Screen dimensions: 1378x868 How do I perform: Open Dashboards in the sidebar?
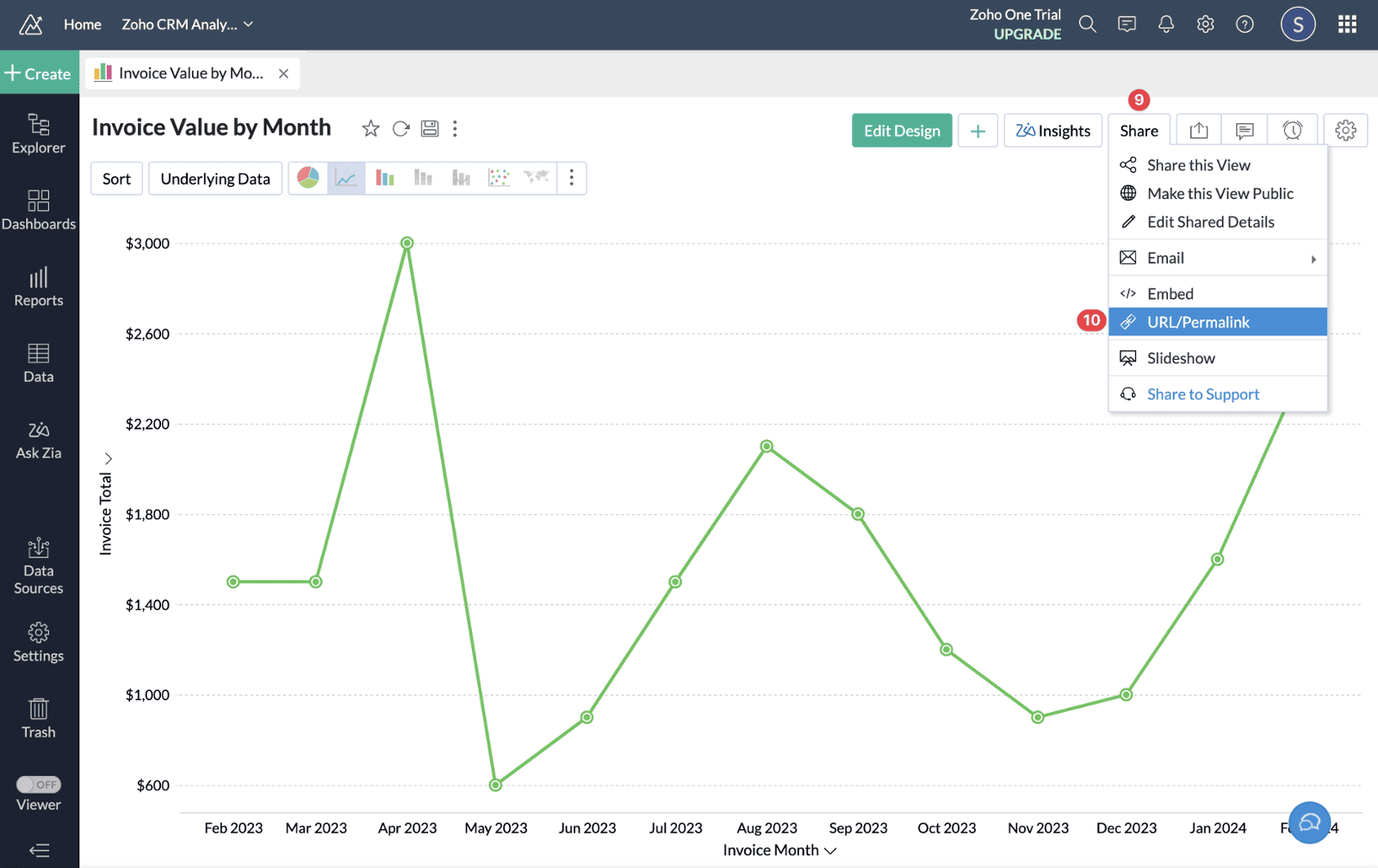pos(39,210)
